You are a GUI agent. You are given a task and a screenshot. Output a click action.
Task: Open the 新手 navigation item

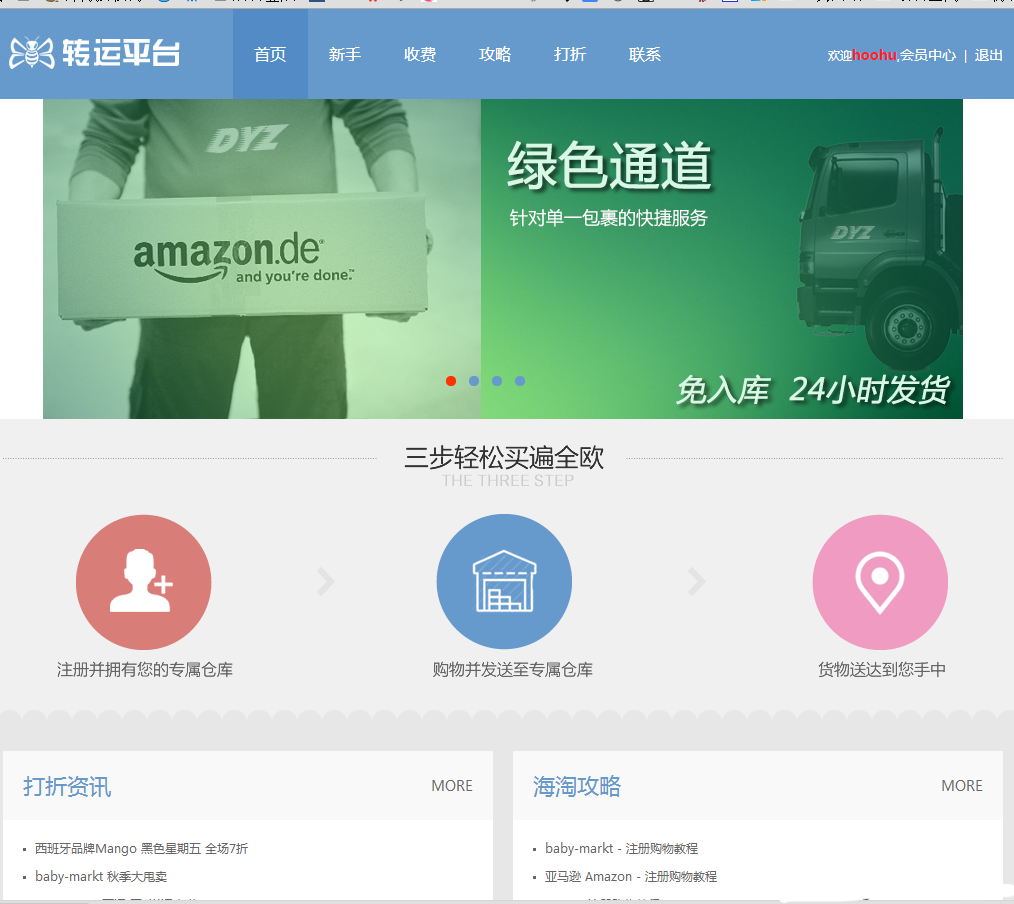[345, 54]
